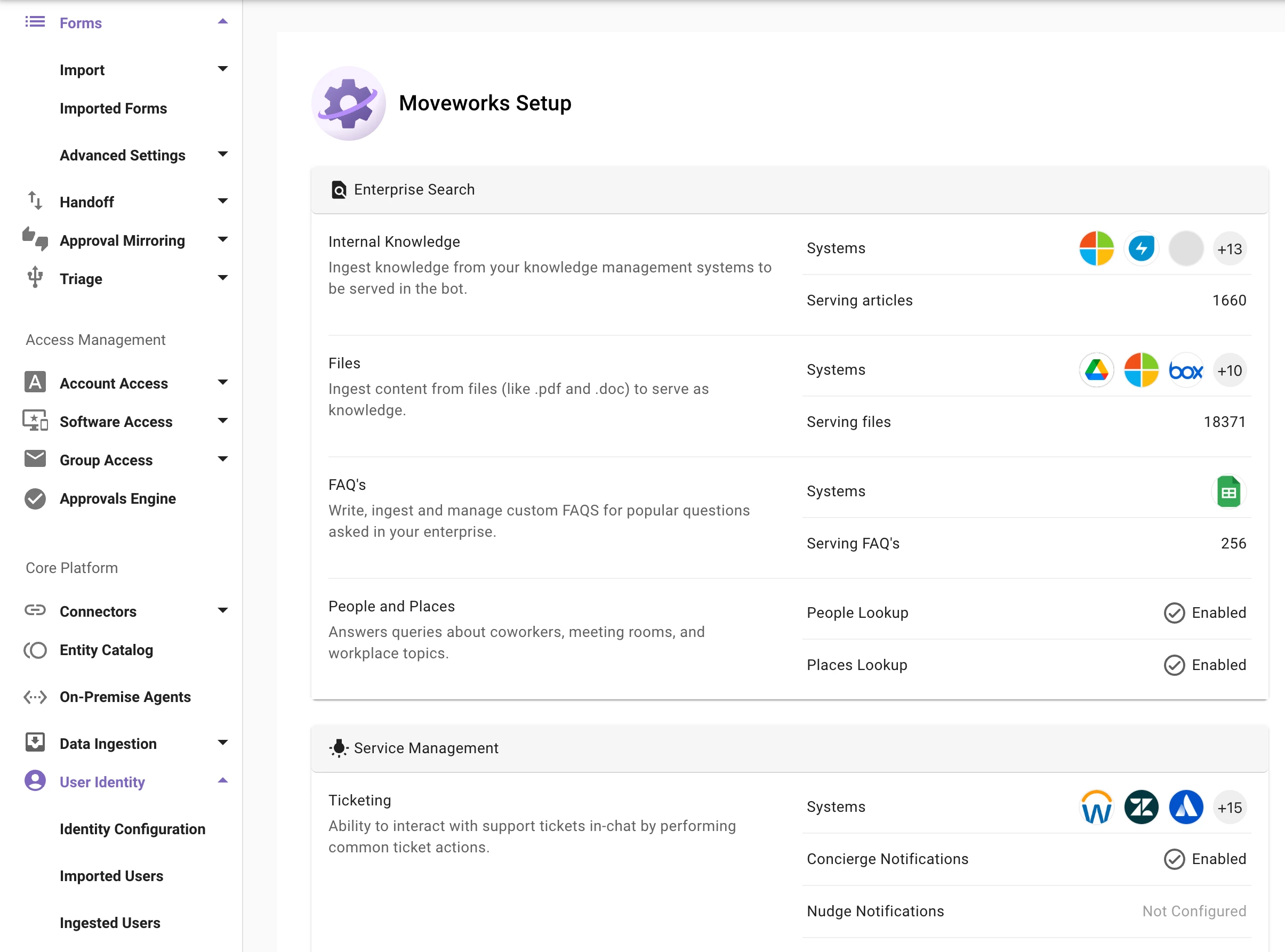Viewport: 1285px width, 952px height.
Task: Click the On-Premise Agents icon
Action: coord(35,697)
